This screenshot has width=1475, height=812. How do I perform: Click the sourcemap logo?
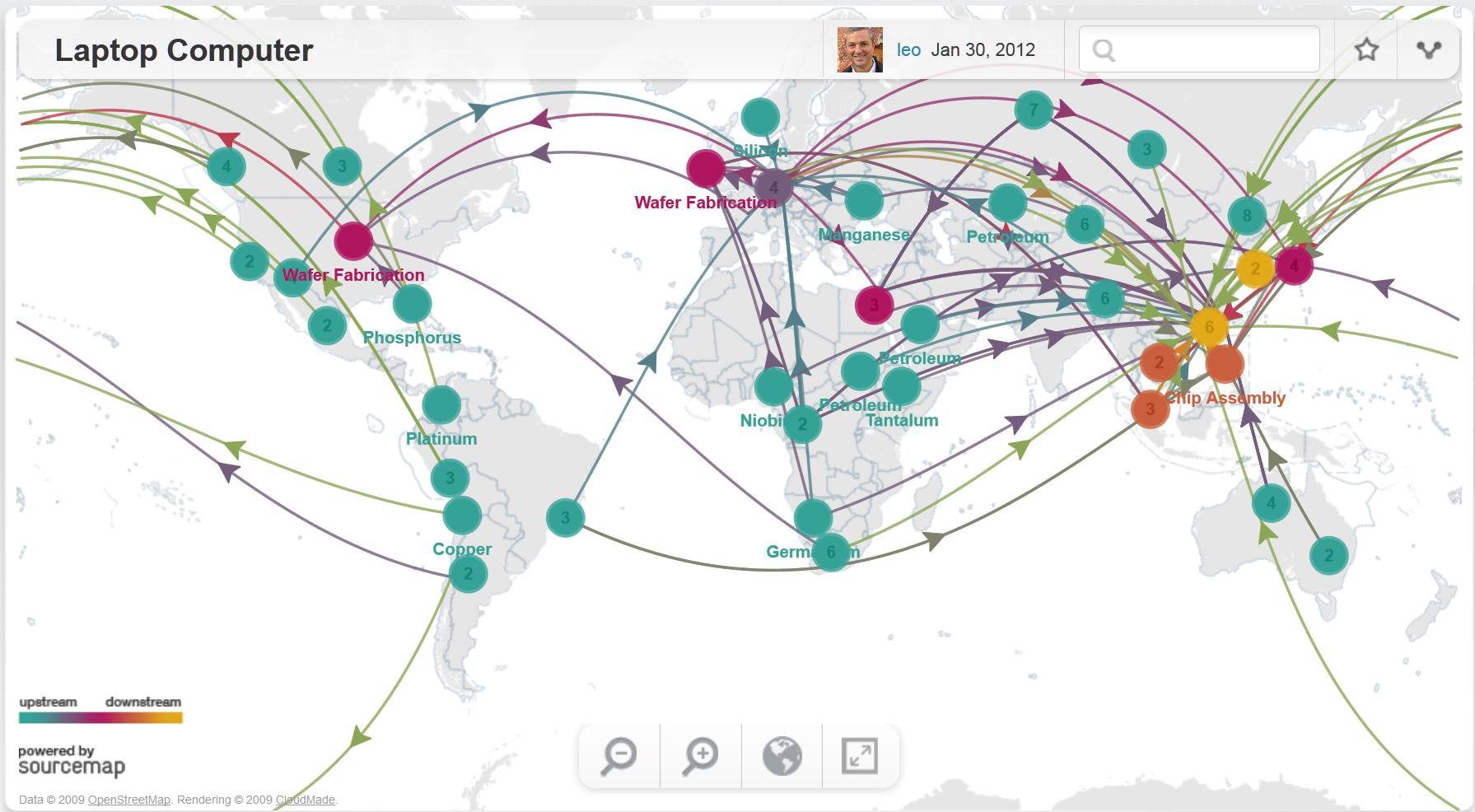72,762
